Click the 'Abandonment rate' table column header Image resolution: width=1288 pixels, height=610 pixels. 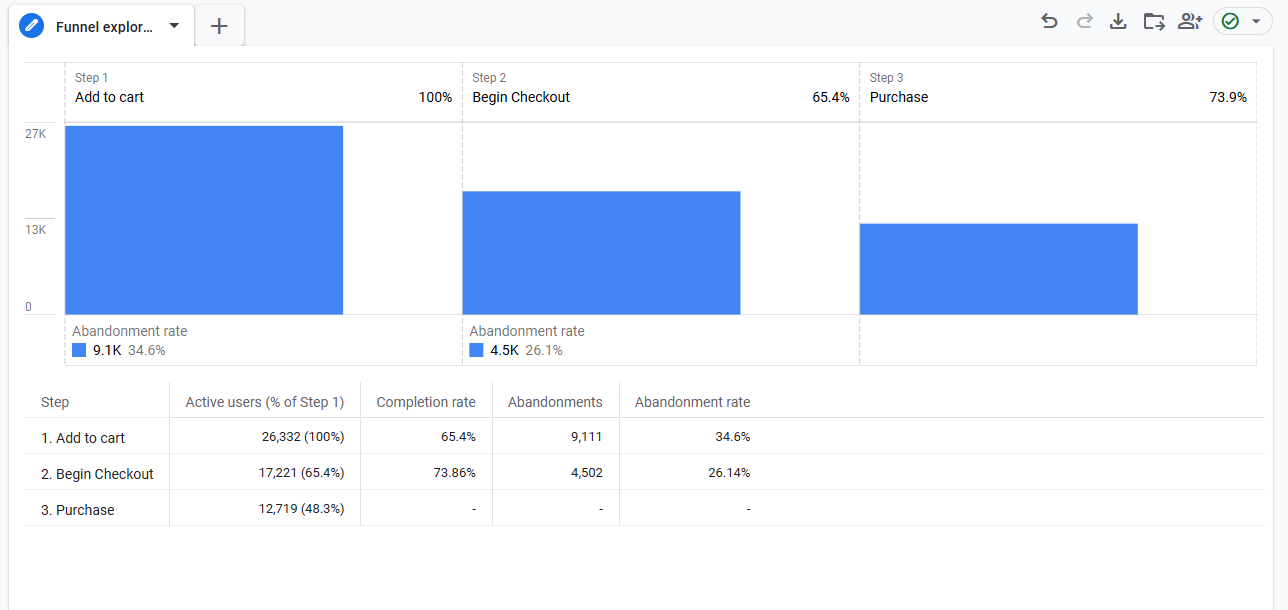tap(692, 402)
